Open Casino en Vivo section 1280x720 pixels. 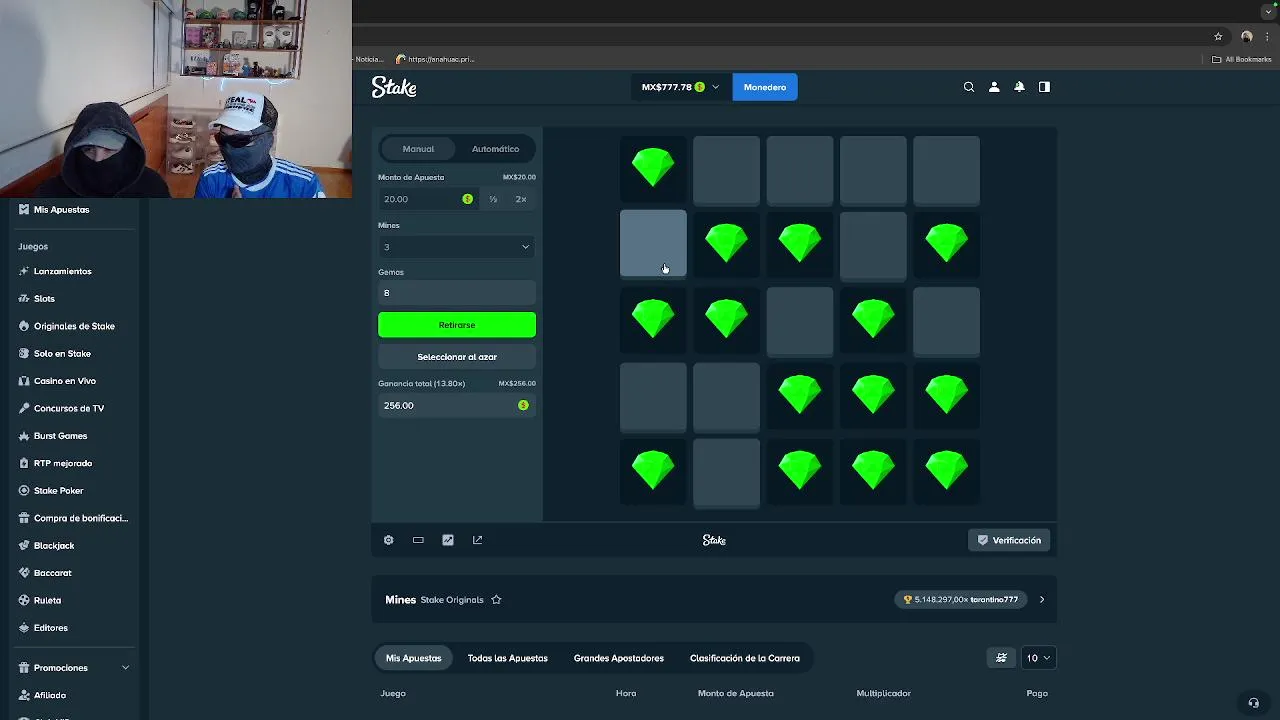(65, 381)
